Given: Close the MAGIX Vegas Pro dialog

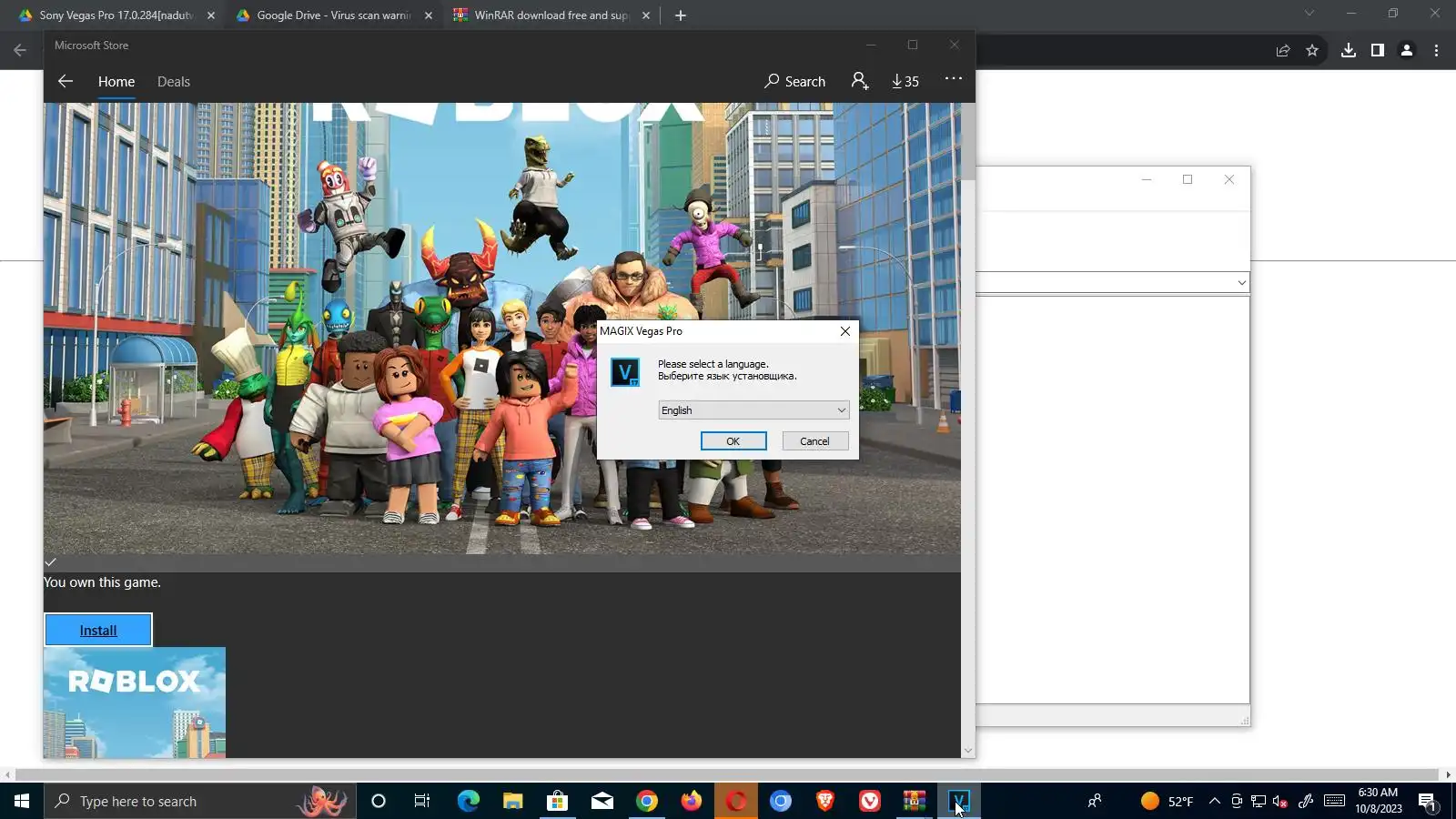Looking at the screenshot, I should click(x=845, y=331).
